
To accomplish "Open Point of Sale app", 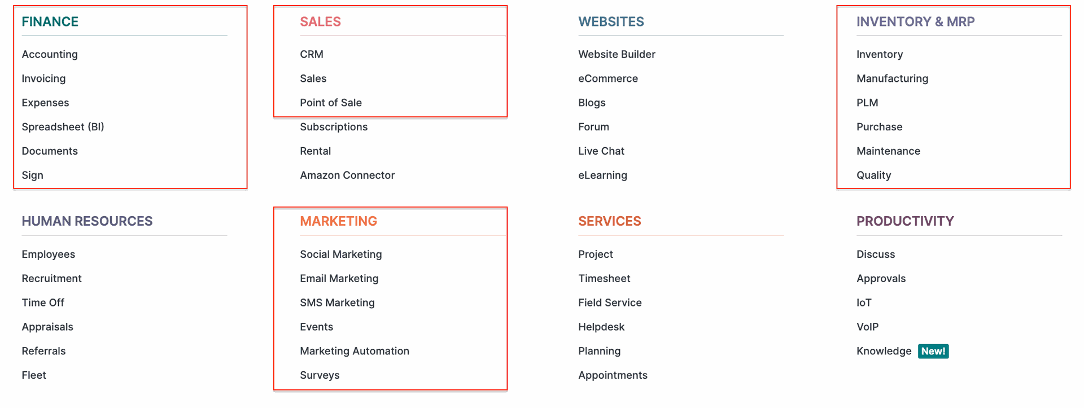I will point(330,103).
